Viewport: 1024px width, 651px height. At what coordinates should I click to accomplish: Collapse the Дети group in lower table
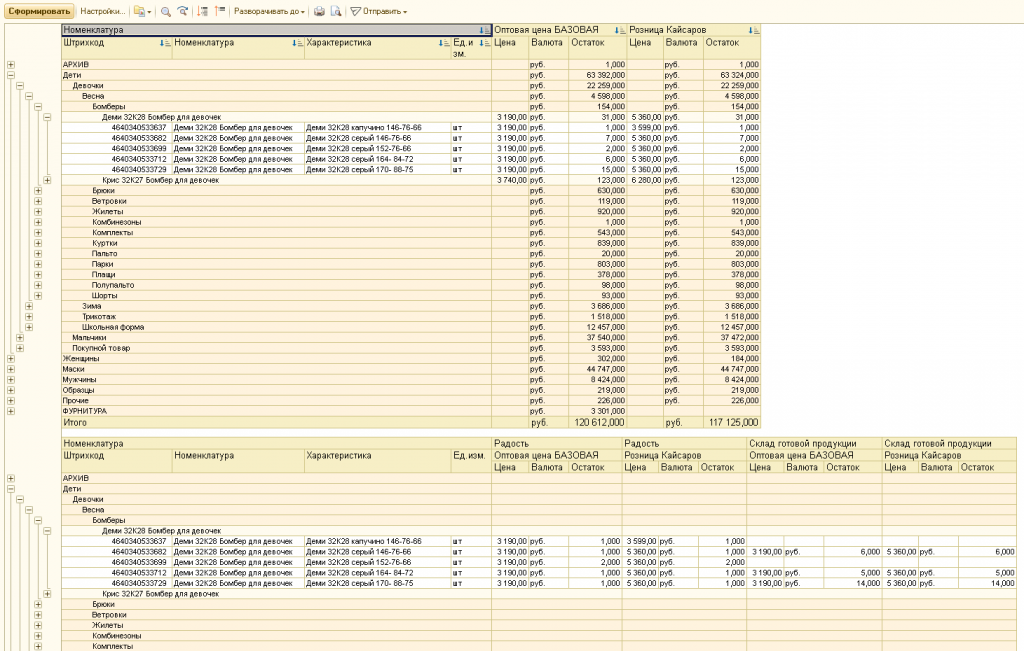click(x=10, y=488)
